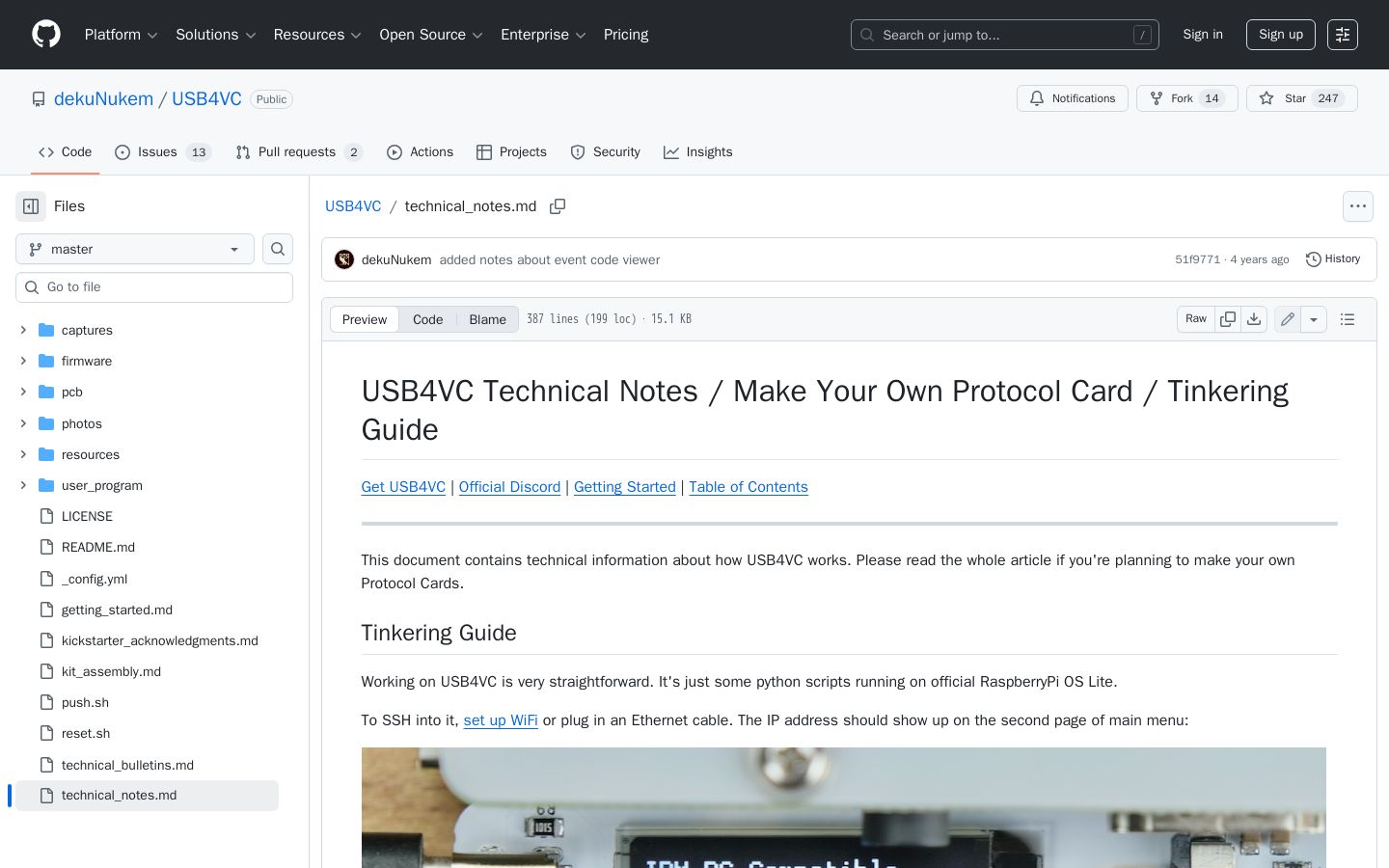Click the pencil edit file icon

click(1288, 319)
